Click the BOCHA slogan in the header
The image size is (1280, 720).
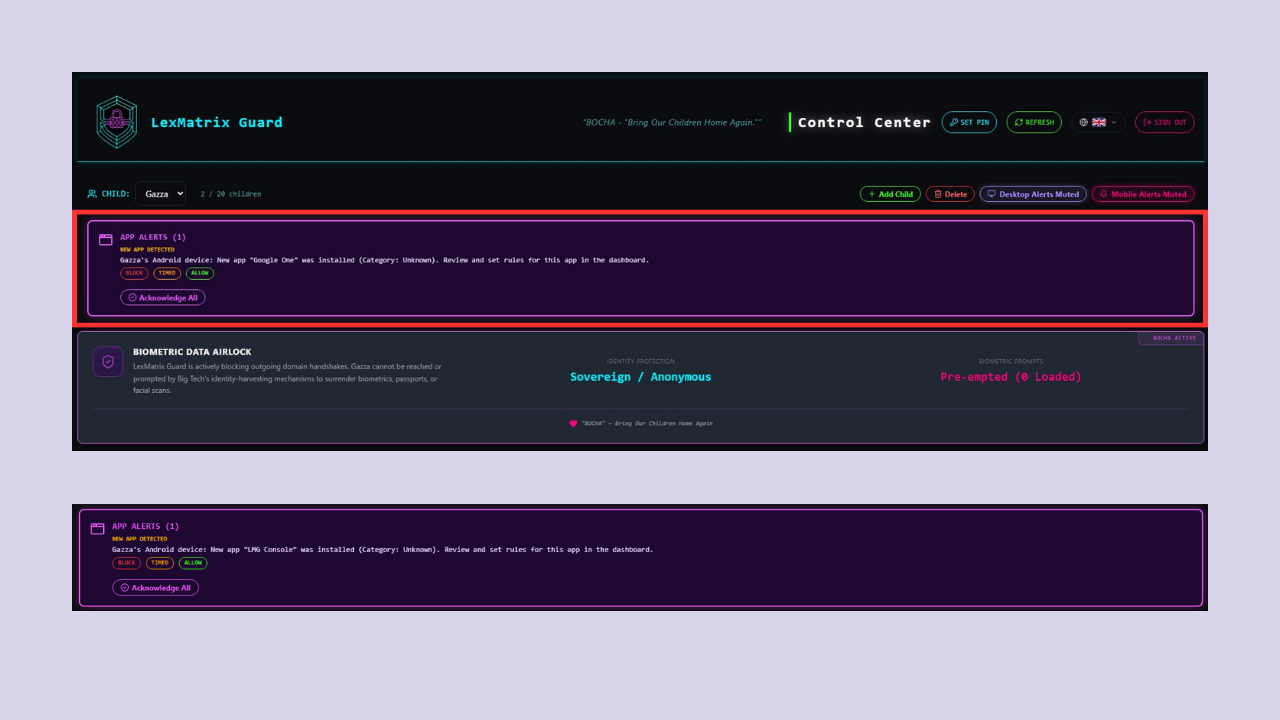(672, 122)
